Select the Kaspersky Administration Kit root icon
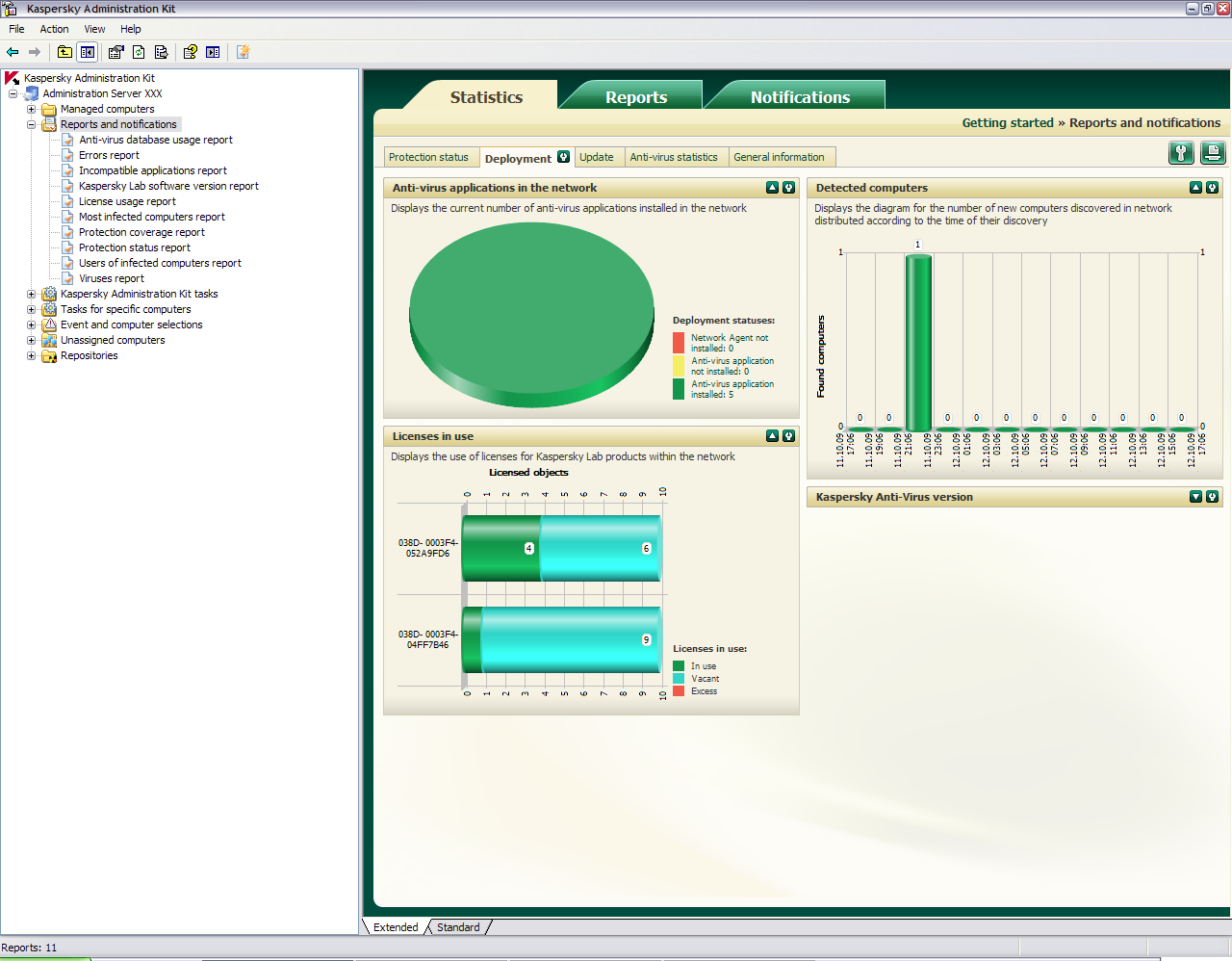Image resolution: width=1232 pixels, height=961 pixels. [13, 78]
